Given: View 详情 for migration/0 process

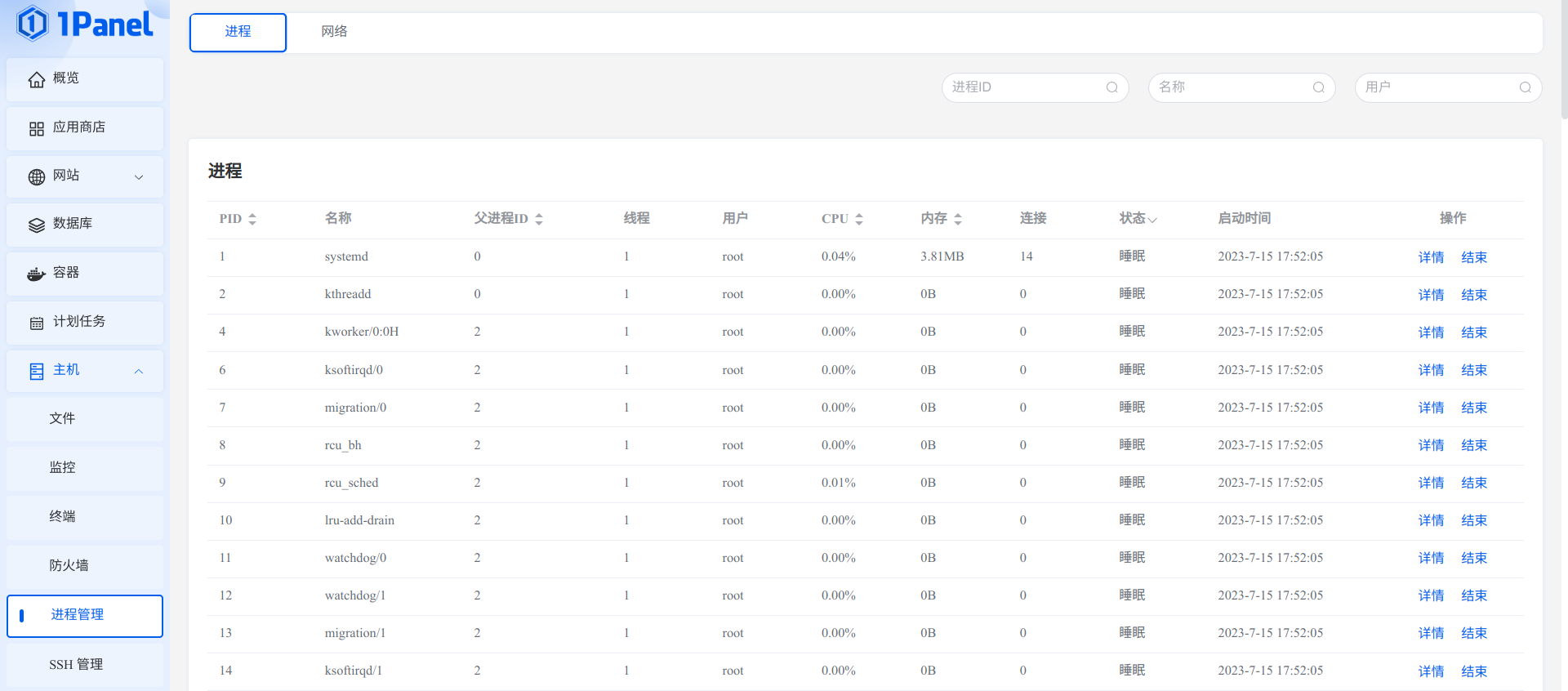Looking at the screenshot, I should point(1431,408).
